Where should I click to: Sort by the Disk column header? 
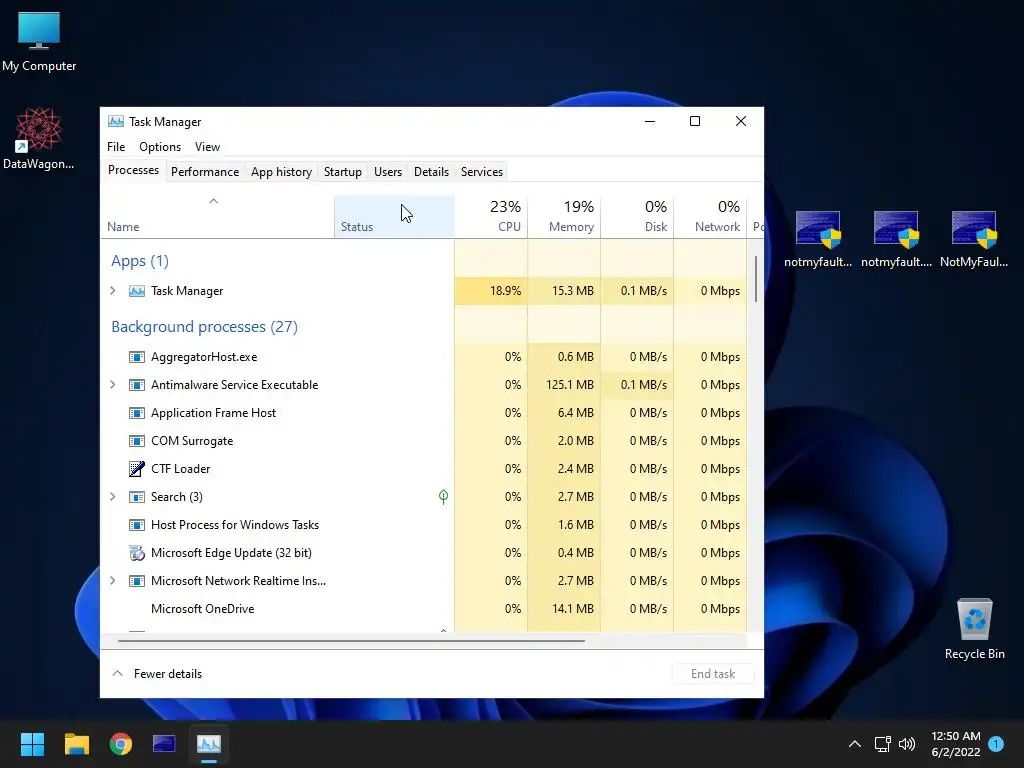click(637, 217)
